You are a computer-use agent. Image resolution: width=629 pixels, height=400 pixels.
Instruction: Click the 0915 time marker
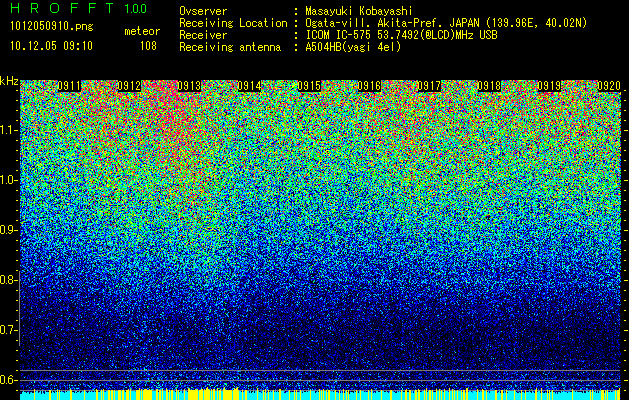(x=309, y=86)
